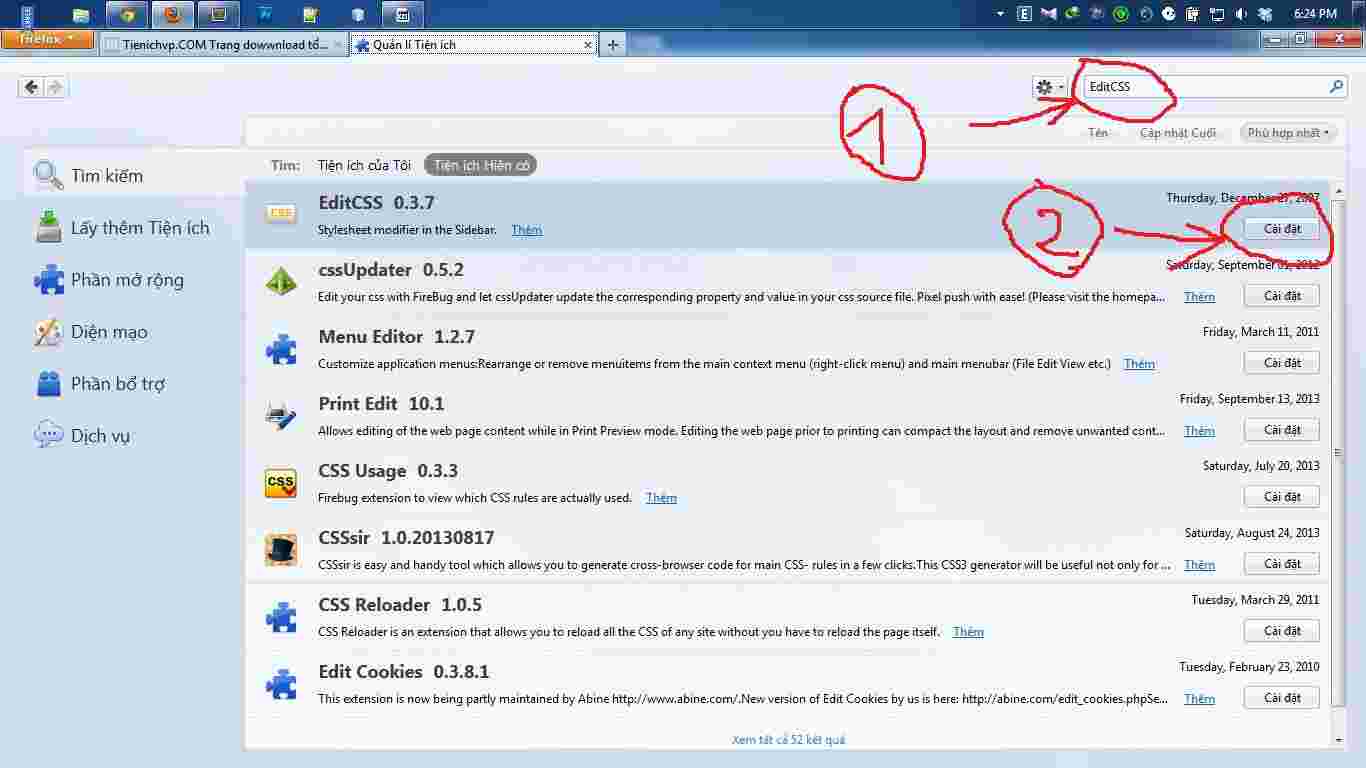Screen dimensions: 1366x768
Task: Click the CSSsir top hat icon
Action: (x=281, y=550)
